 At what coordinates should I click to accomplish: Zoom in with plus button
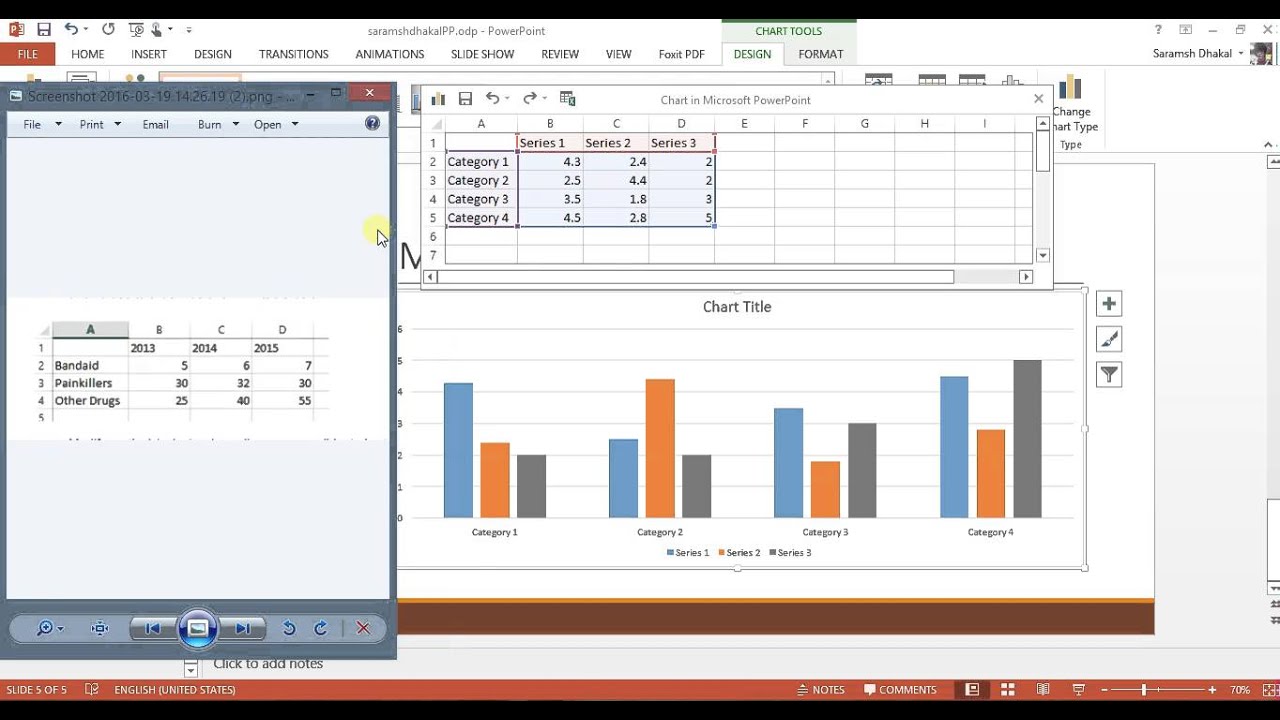coord(1212,690)
